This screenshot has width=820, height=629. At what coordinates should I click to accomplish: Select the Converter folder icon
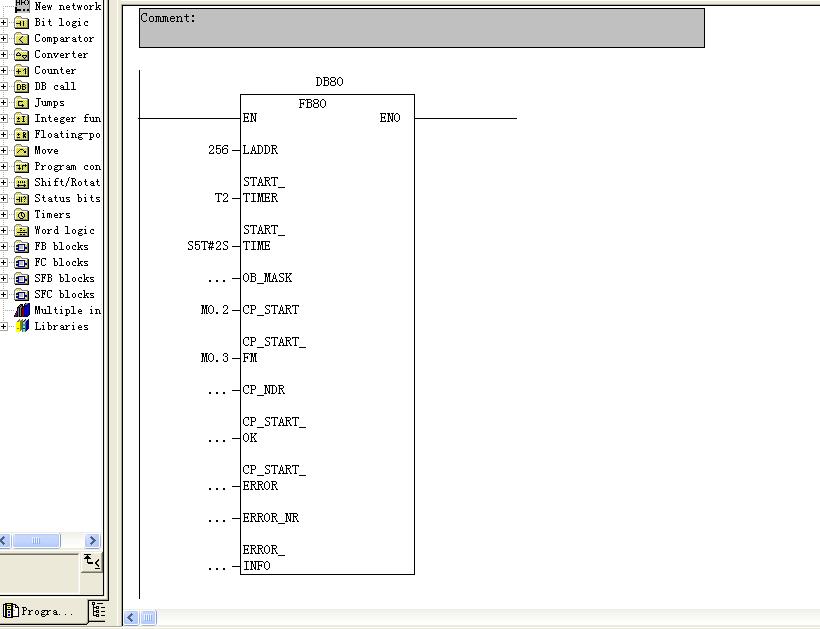click(21, 54)
